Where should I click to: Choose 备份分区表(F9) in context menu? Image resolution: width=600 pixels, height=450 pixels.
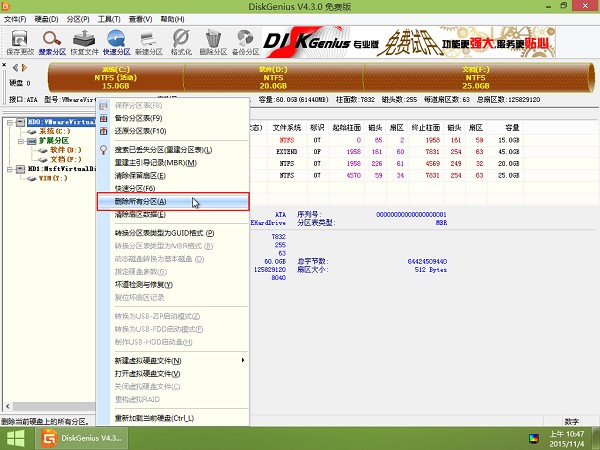pyautogui.click(x=173, y=118)
